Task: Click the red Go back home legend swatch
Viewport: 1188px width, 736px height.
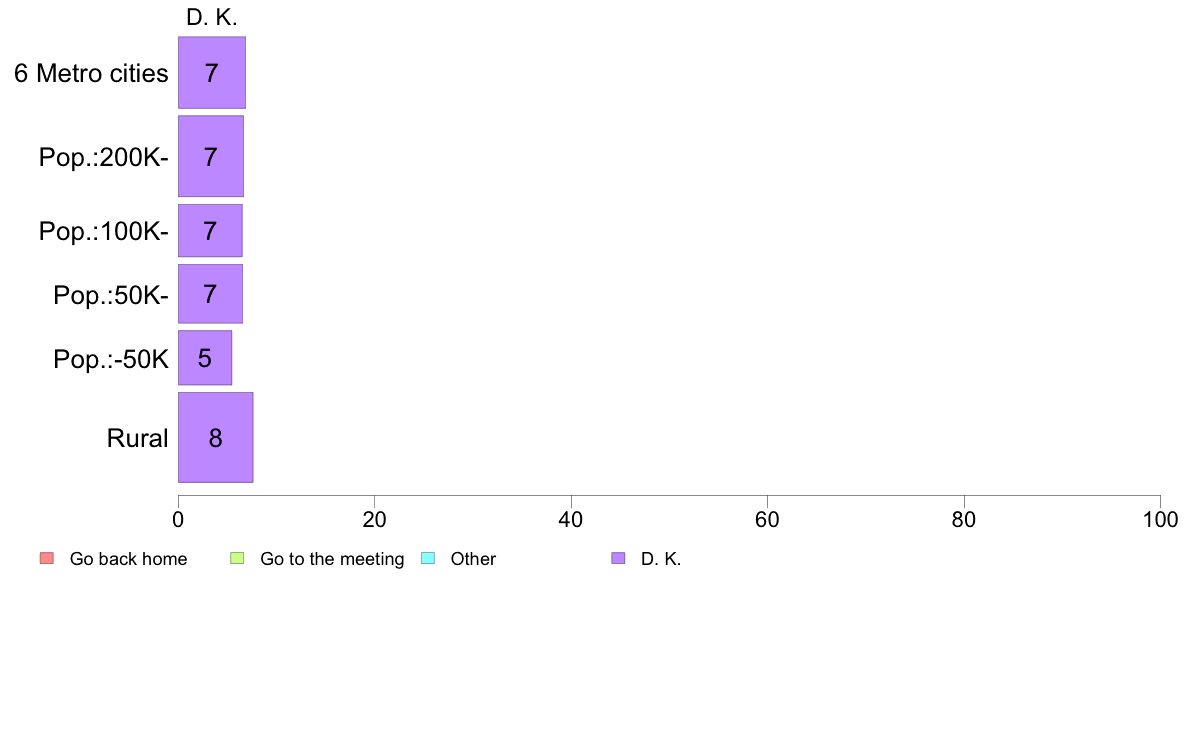Action: pyautogui.click(x=47, y=559)
